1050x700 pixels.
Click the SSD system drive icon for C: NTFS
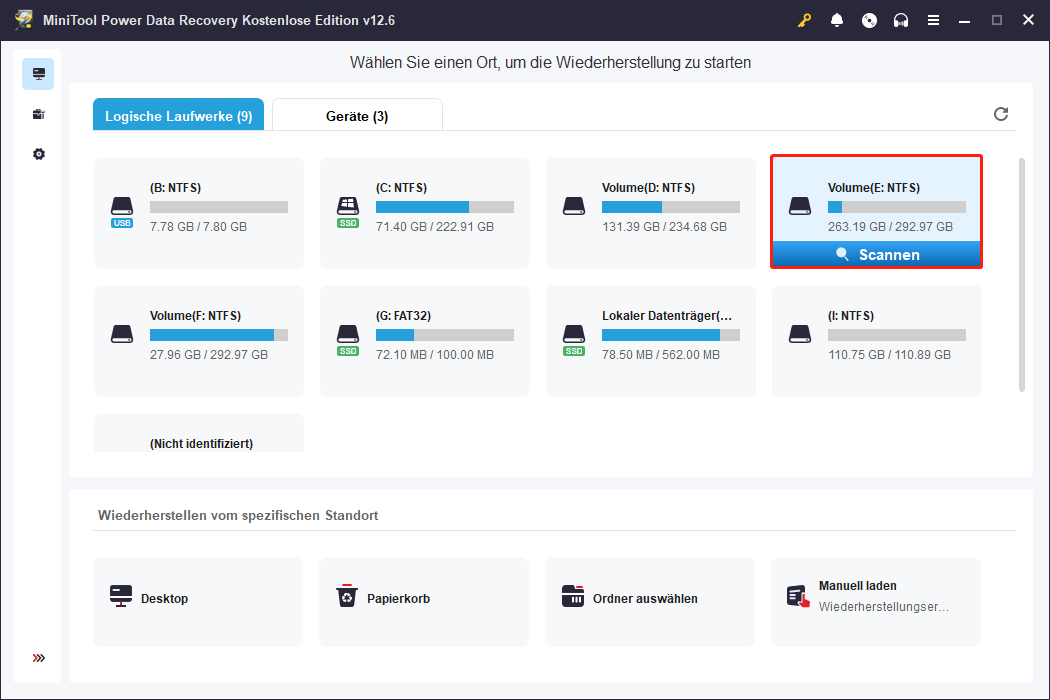[x=348, y=212]
